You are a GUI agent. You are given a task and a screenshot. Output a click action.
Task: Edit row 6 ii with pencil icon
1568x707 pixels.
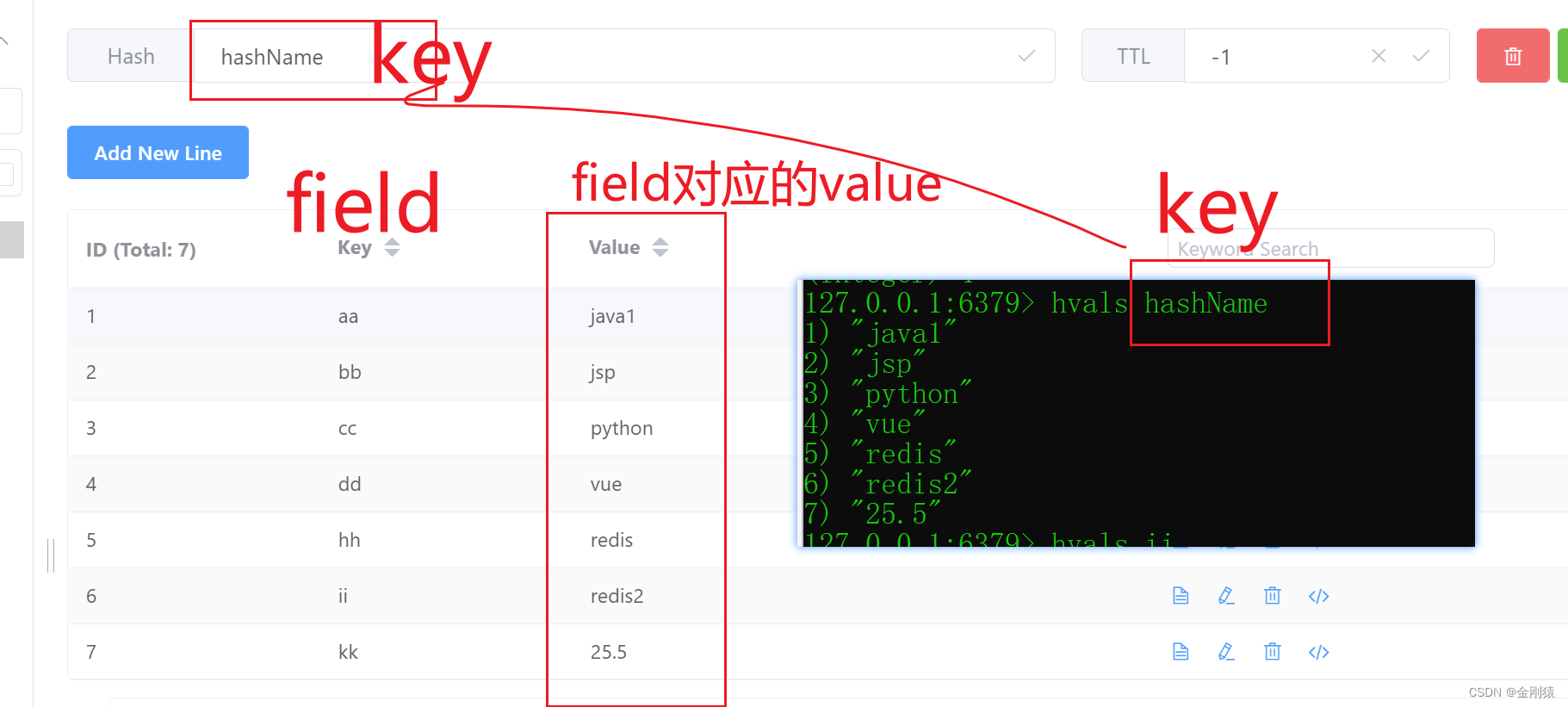1226,596
